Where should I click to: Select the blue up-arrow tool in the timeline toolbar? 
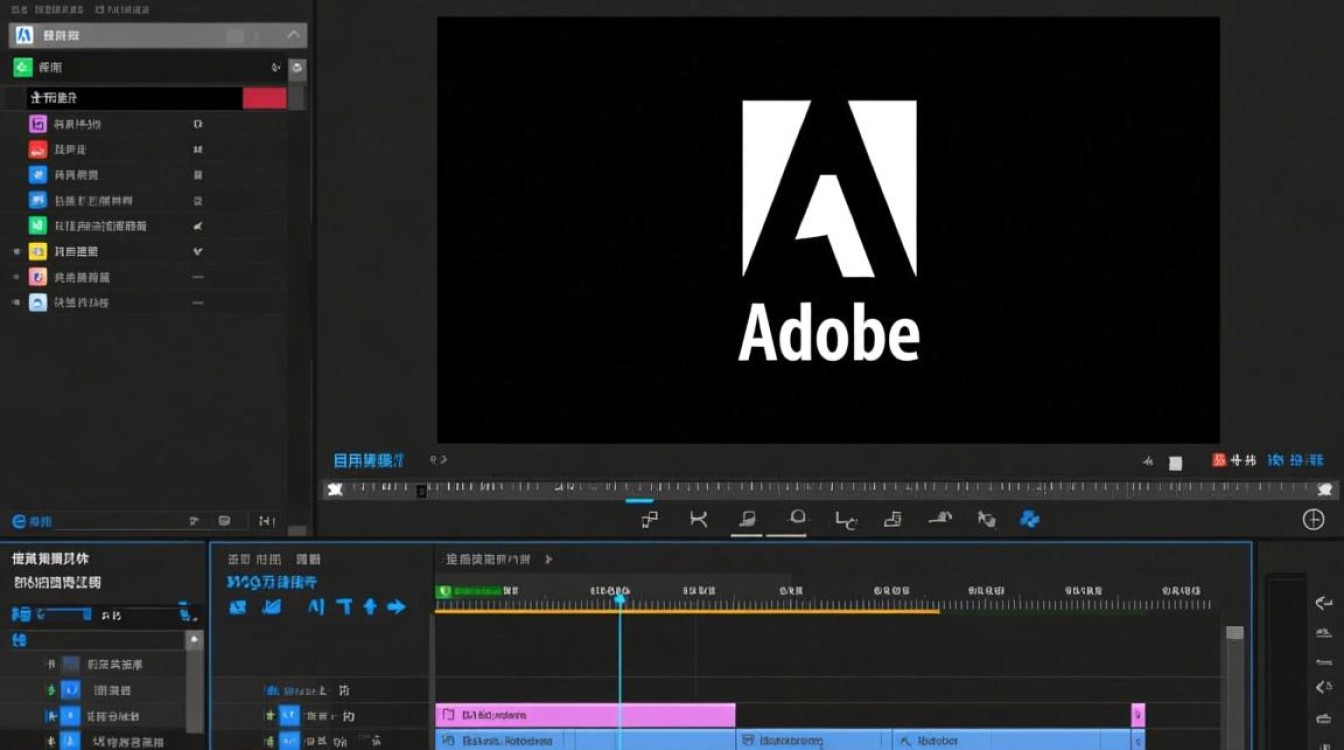[x=370, y=607]
